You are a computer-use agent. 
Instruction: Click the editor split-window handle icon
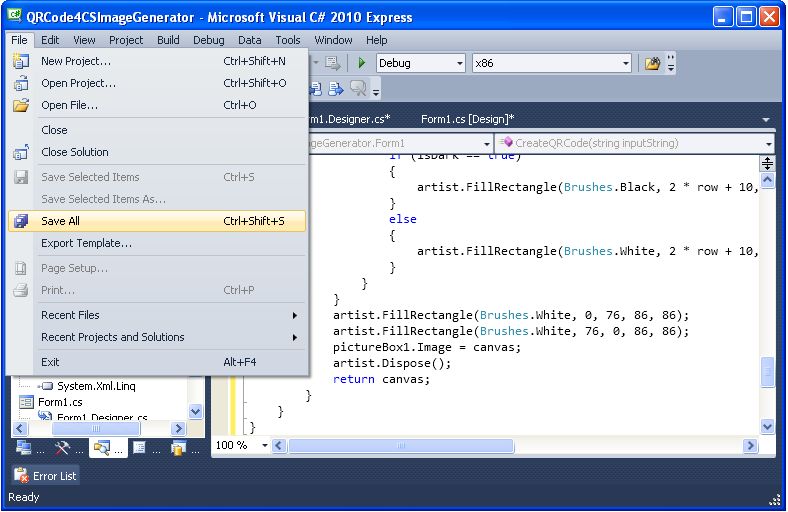(767, 163)
